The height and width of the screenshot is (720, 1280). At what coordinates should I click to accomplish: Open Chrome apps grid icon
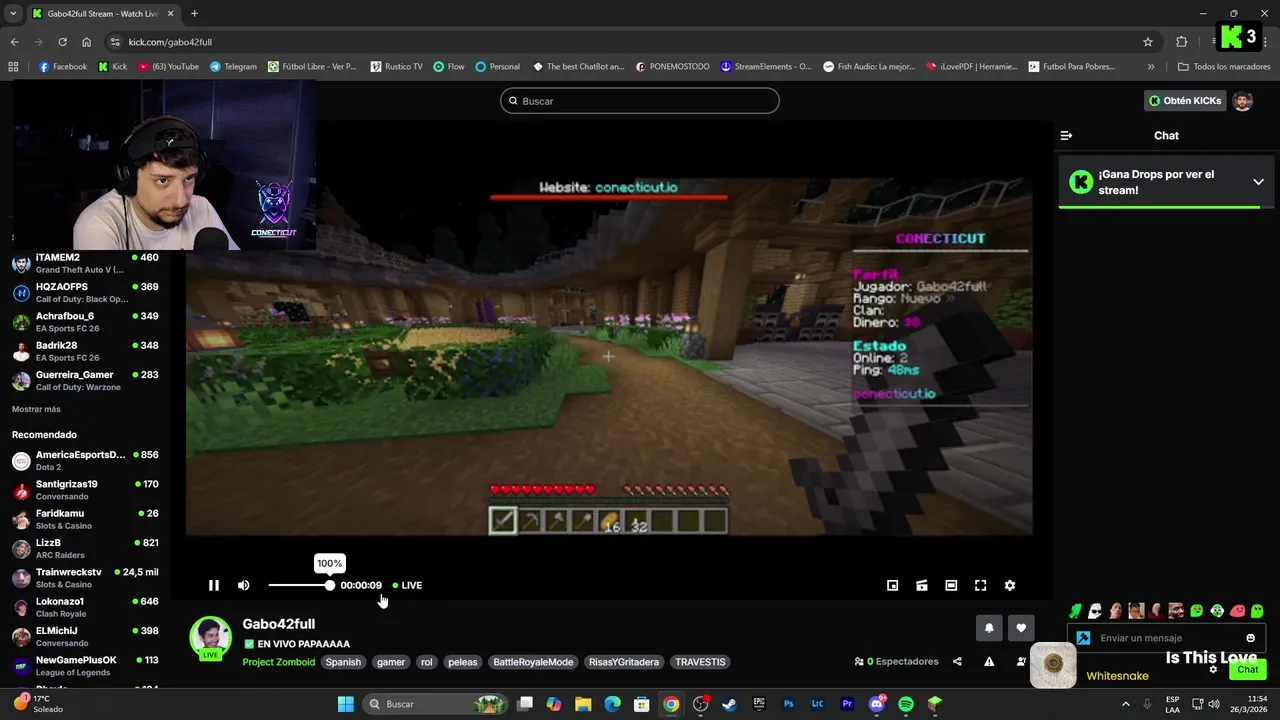[13, 67]
